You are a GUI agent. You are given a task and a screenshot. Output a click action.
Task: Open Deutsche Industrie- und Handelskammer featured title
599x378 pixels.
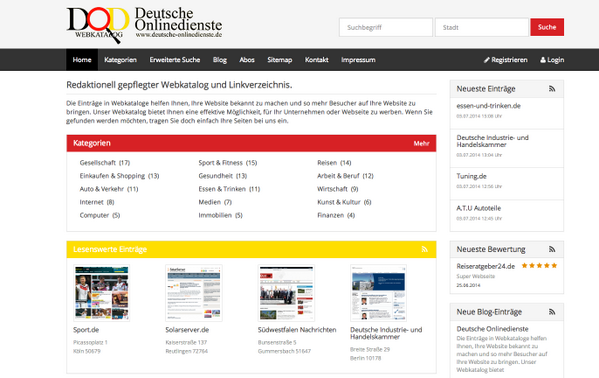[x=386, y=333]
